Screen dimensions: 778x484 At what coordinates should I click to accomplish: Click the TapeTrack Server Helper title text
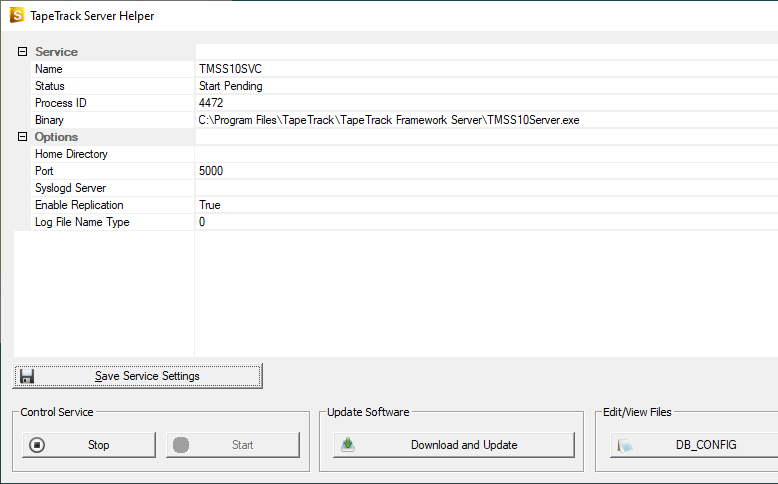(92, 16)
